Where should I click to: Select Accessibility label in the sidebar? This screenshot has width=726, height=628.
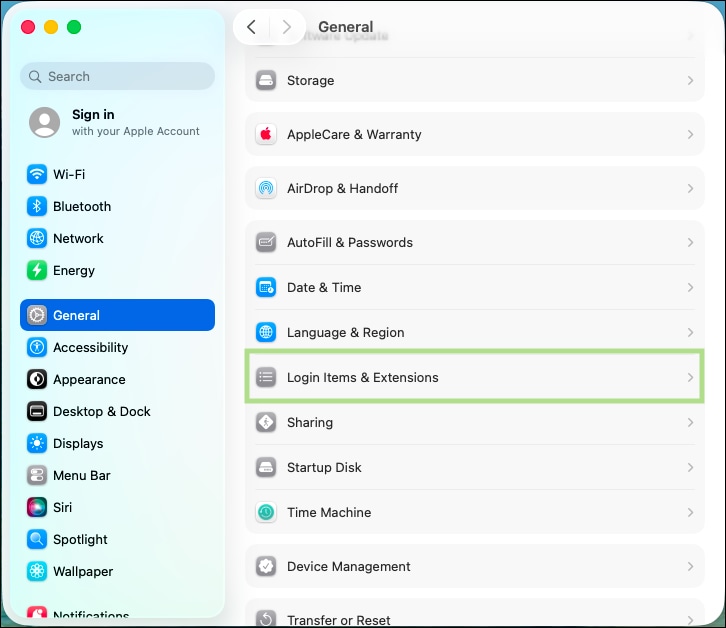click(x=90, y=347)
